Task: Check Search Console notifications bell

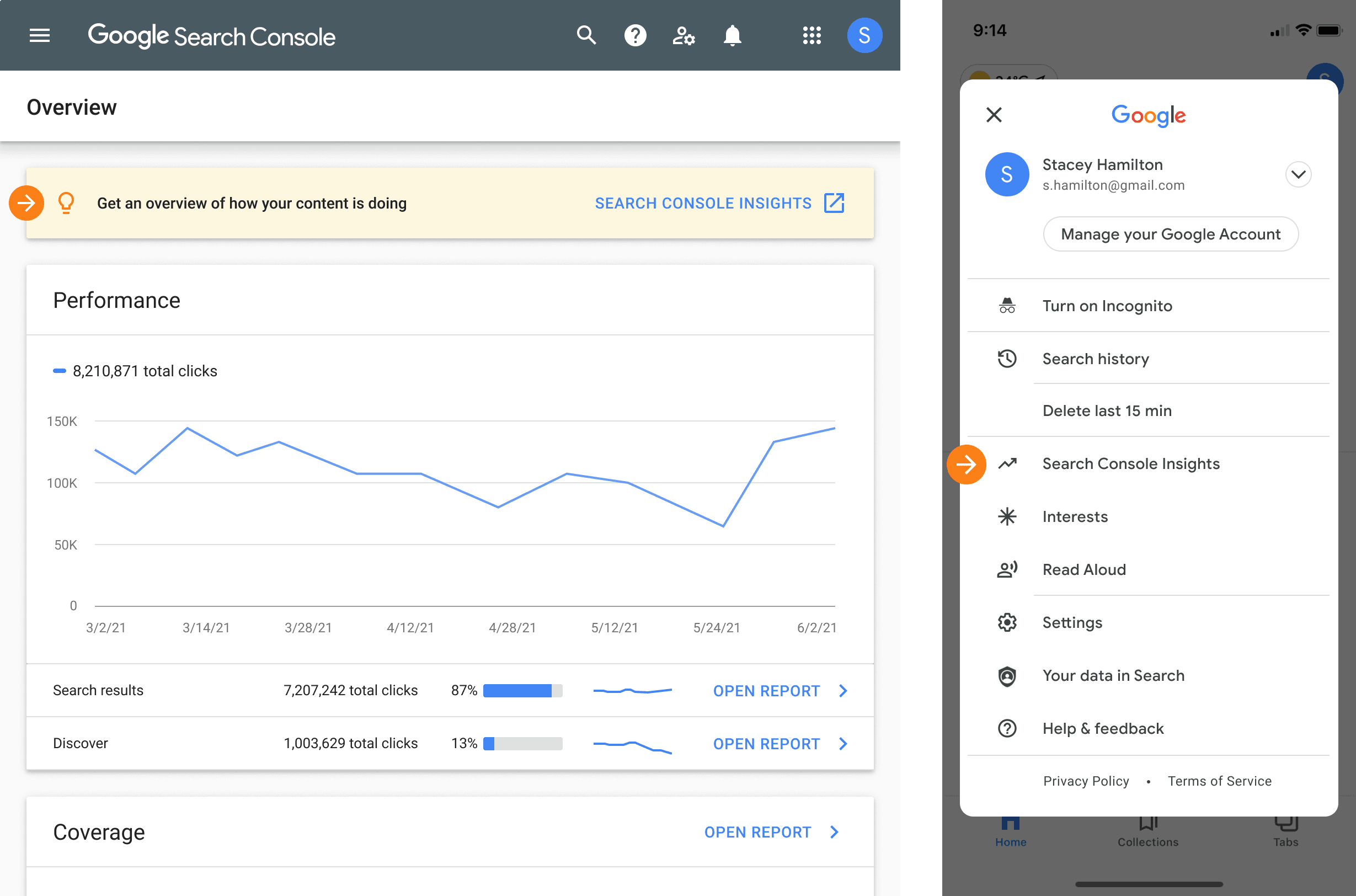Action: click(x=732, y=35)
